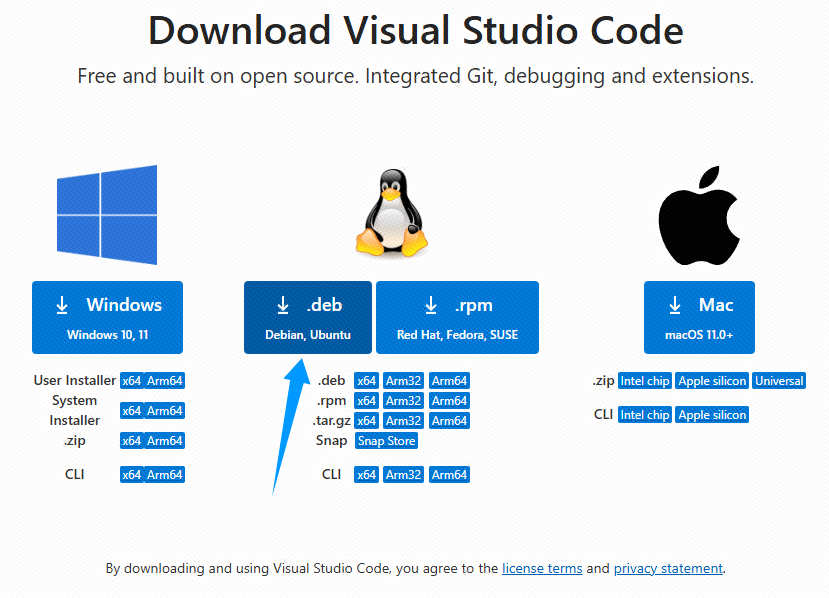Image resolution: width=829 pixels, height=598 pixels.
Task: Click the Linux Tux penguin icon
Action: point(391,213)
